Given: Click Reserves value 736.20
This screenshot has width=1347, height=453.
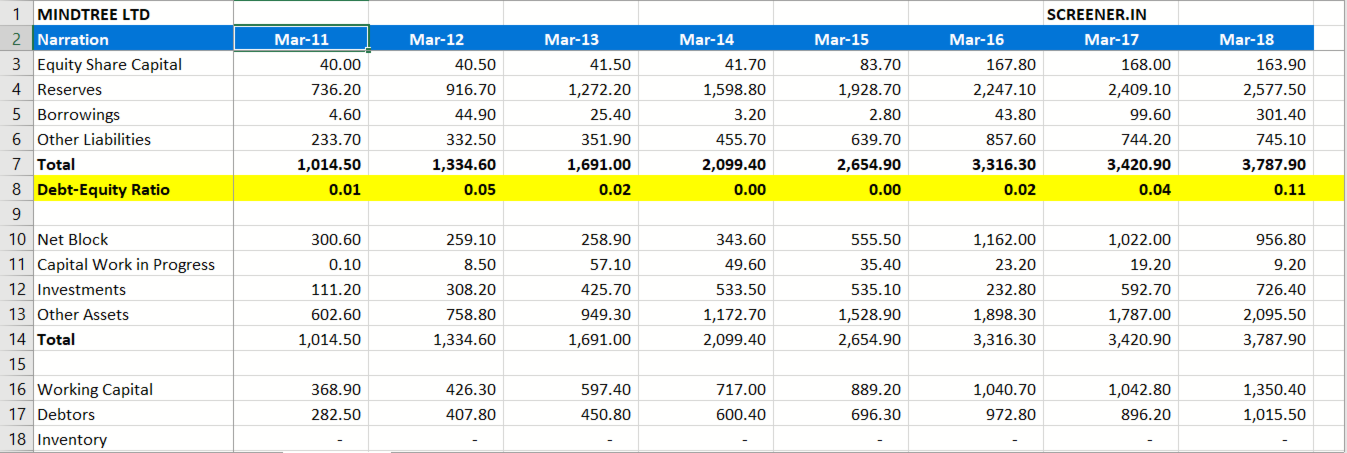Looking at the screenshot, I should [x=336, y=89].
